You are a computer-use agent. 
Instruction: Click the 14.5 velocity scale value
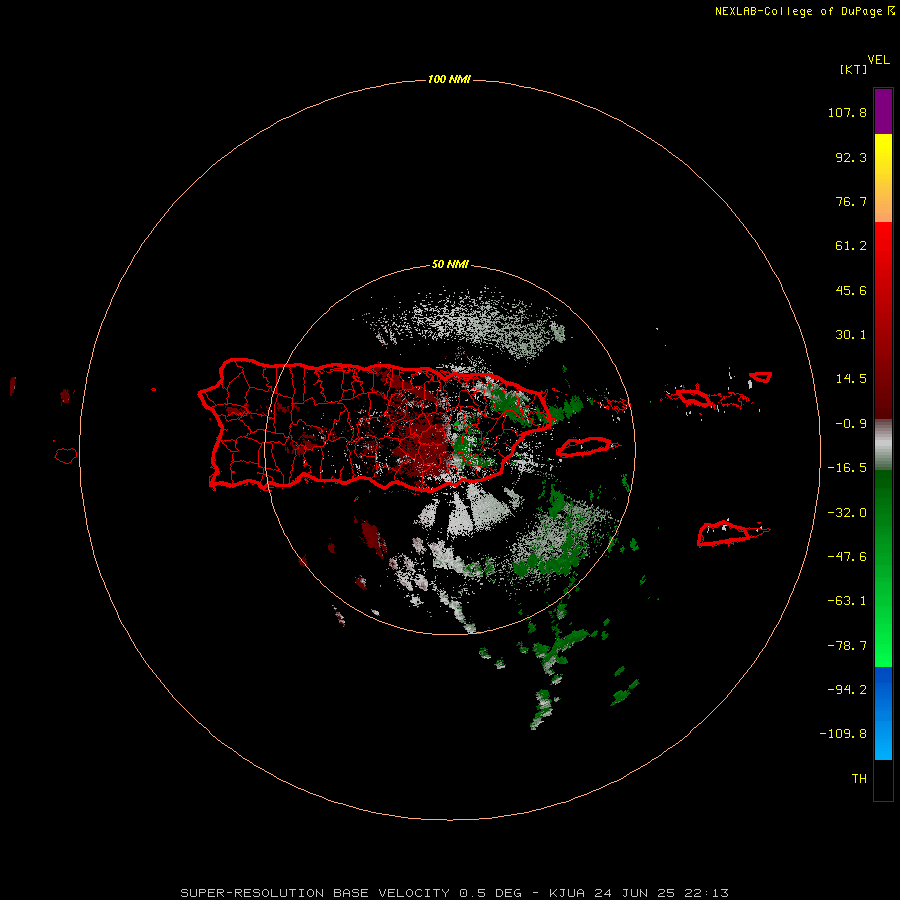point(851,379)
